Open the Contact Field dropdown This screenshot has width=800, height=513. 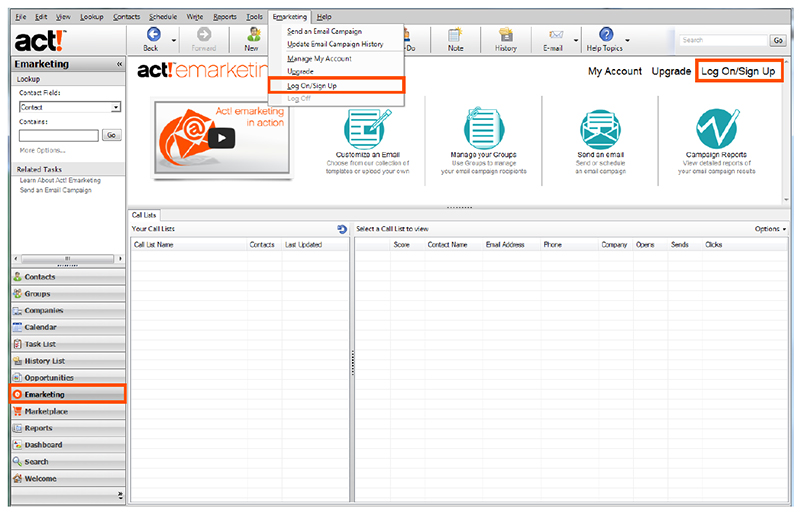click(x=116, y=107)
